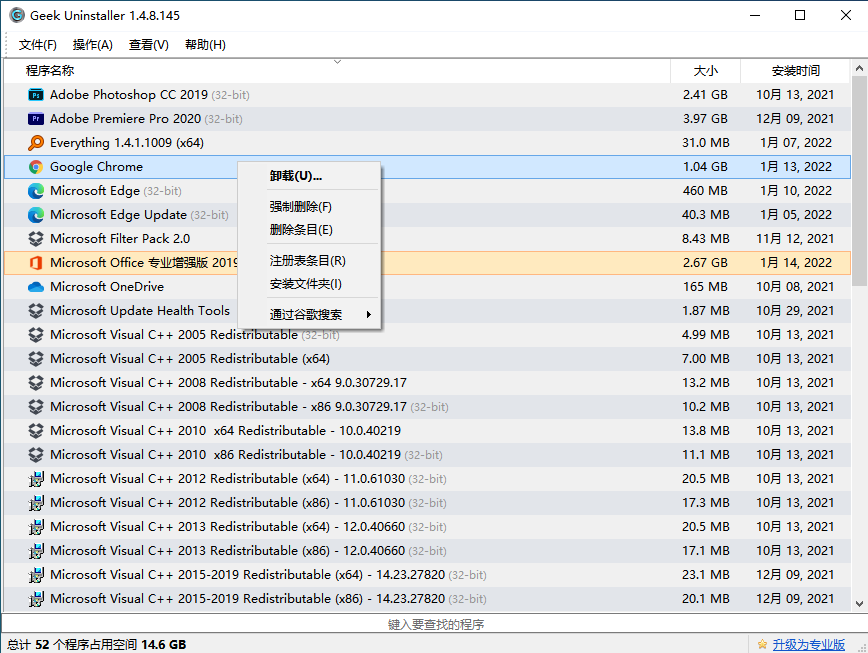This screenshot has height=653, width=868.
Task: Click icon of Visual C++ 2010 x86 Redistributable
Action: (x=36, y=455)
